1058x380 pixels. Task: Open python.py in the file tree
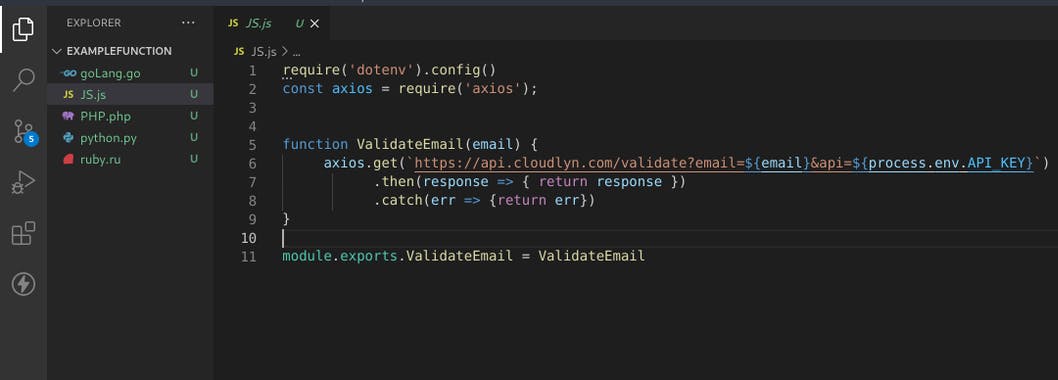click(130, 138)
